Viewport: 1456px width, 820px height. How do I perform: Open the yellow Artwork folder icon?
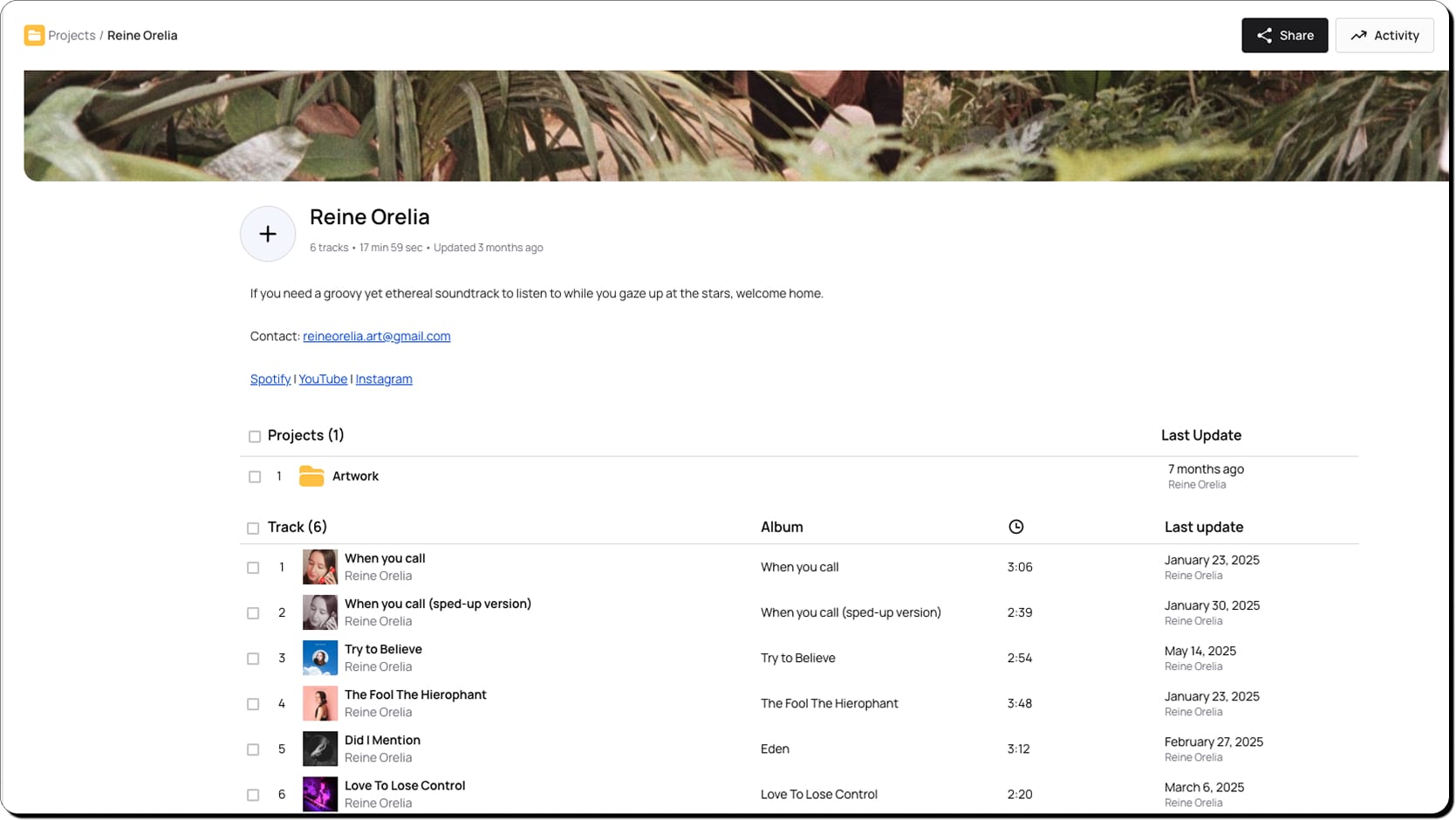pyautogui.click(x=311, y=476)
